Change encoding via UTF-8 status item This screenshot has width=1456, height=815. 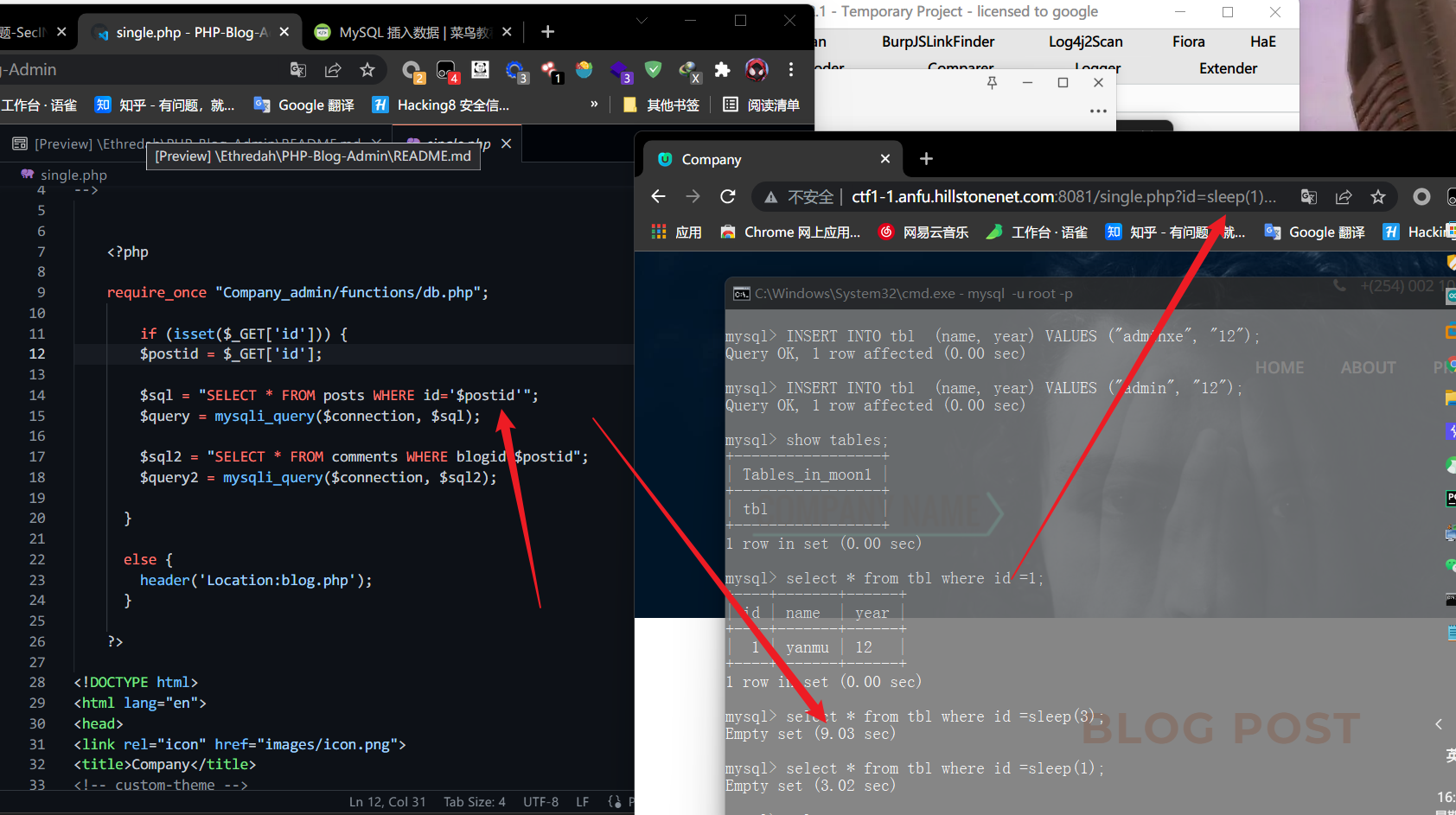540,802
